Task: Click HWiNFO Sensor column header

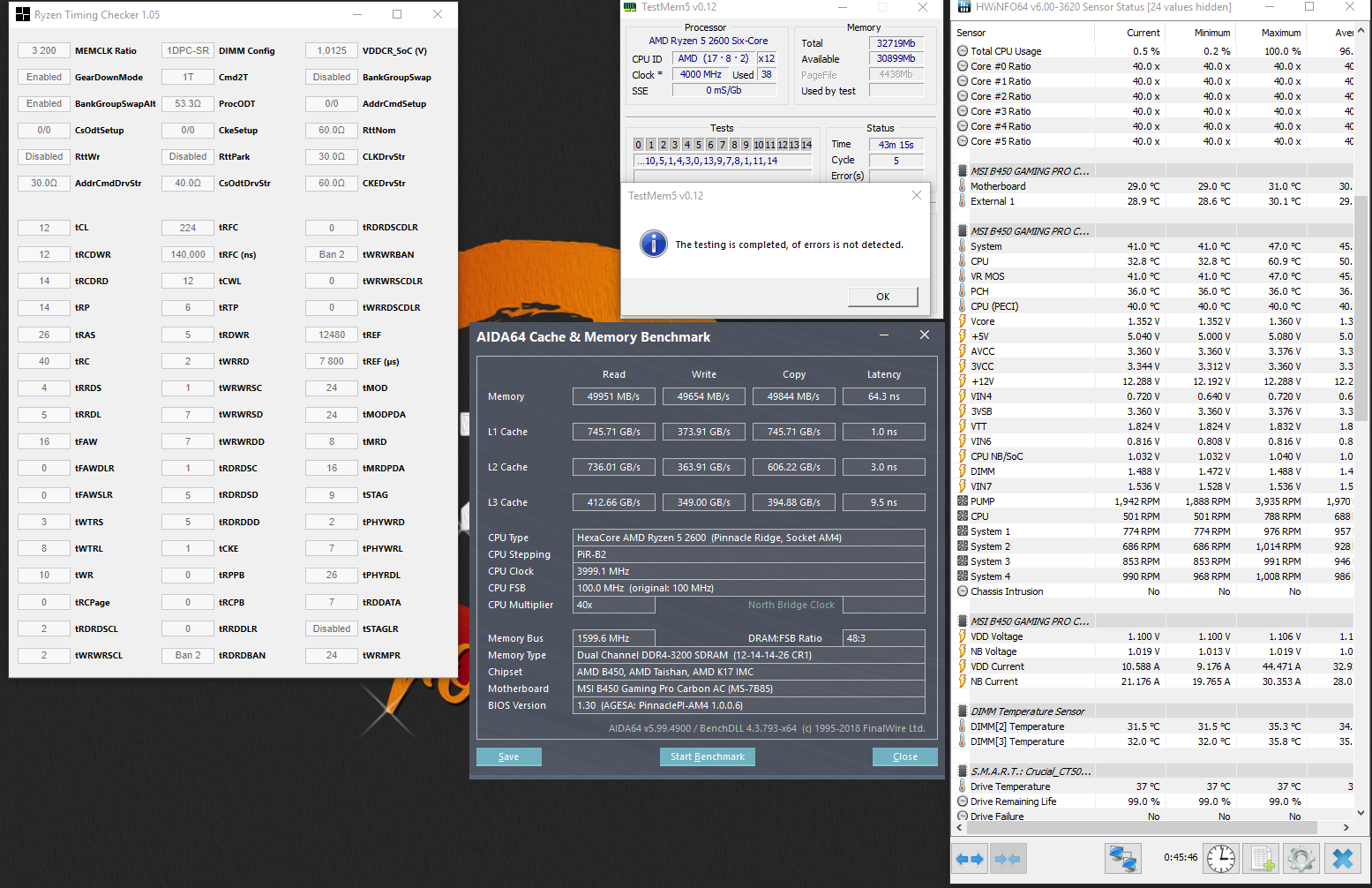Action: 1023,33
